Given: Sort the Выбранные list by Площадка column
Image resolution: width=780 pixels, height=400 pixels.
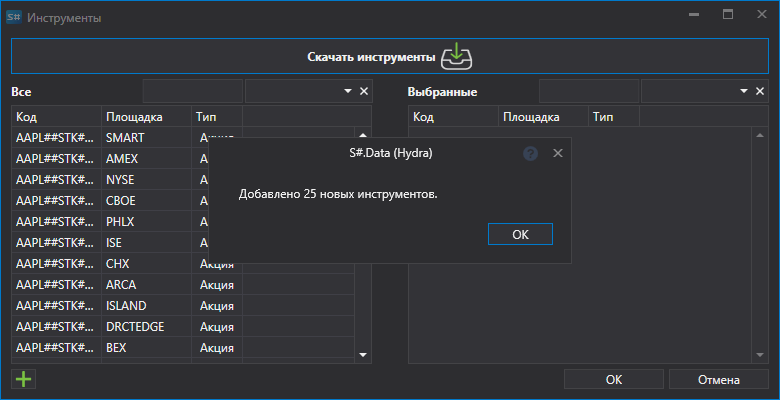Looking at the screenshot, I should pyautogui.click(x=543, y=117).
